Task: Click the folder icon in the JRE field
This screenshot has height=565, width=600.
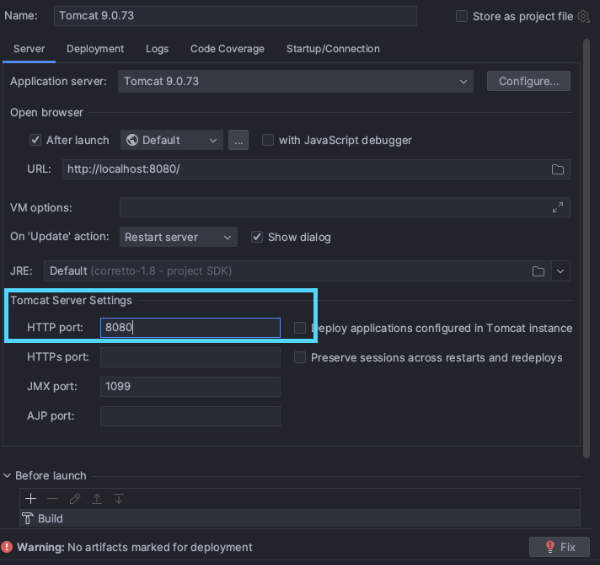Action: (x=538, y=271)
